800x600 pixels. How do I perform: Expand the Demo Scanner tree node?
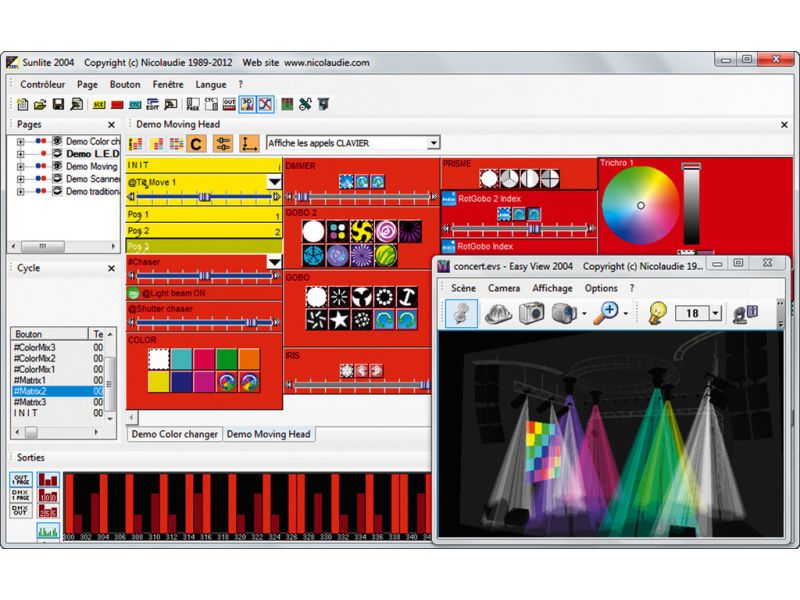pos(20,179)
